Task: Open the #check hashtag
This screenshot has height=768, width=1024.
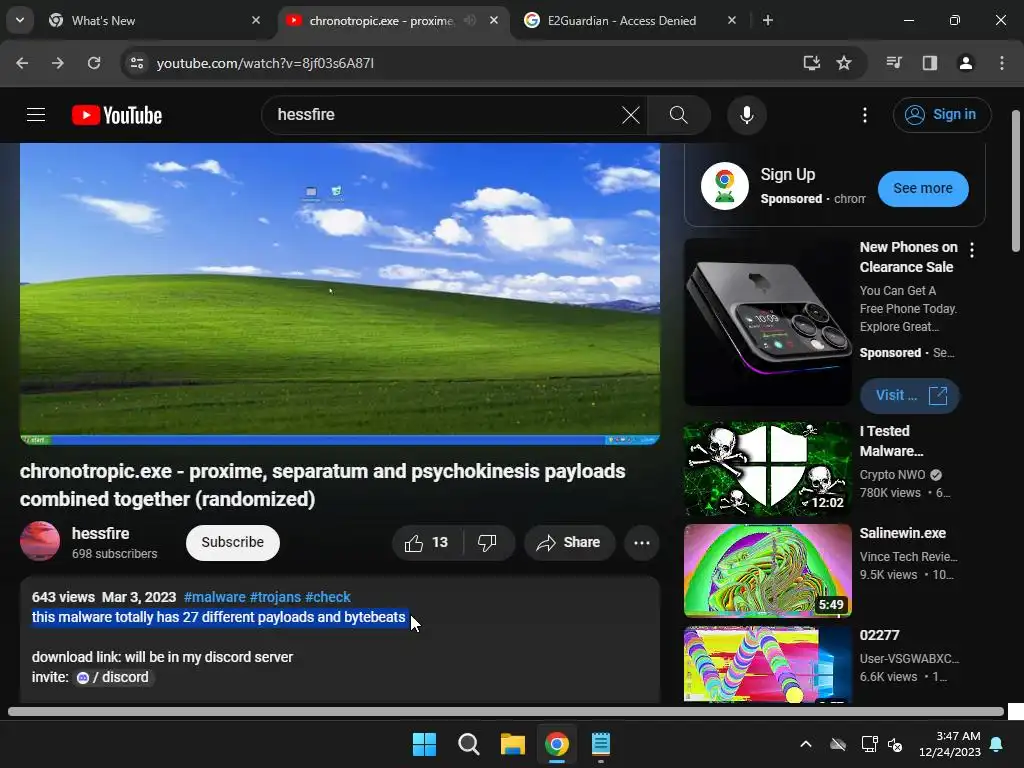Action: [328, 597]
